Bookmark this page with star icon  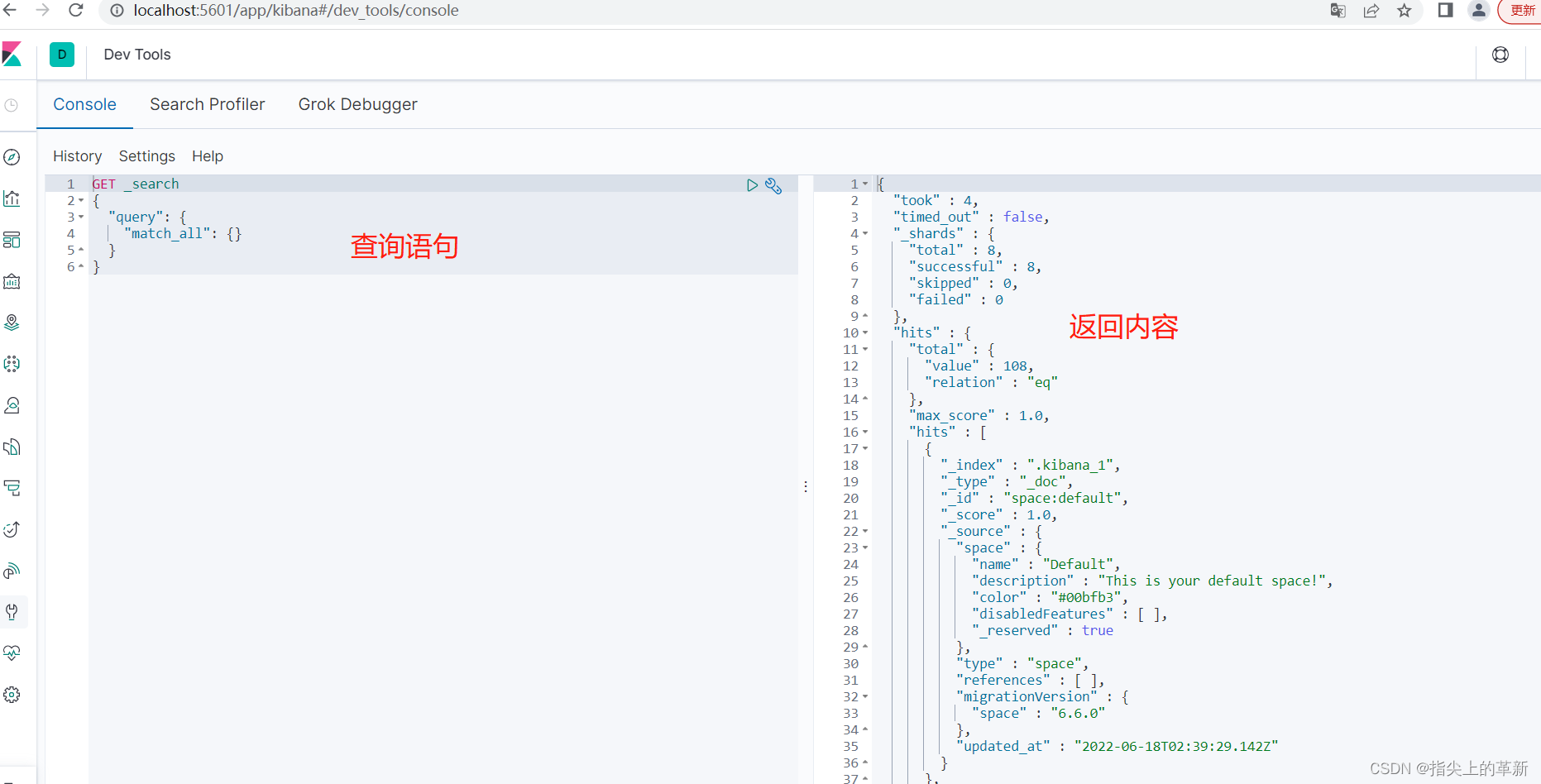pyautogui.click(x=1405, y=10)
